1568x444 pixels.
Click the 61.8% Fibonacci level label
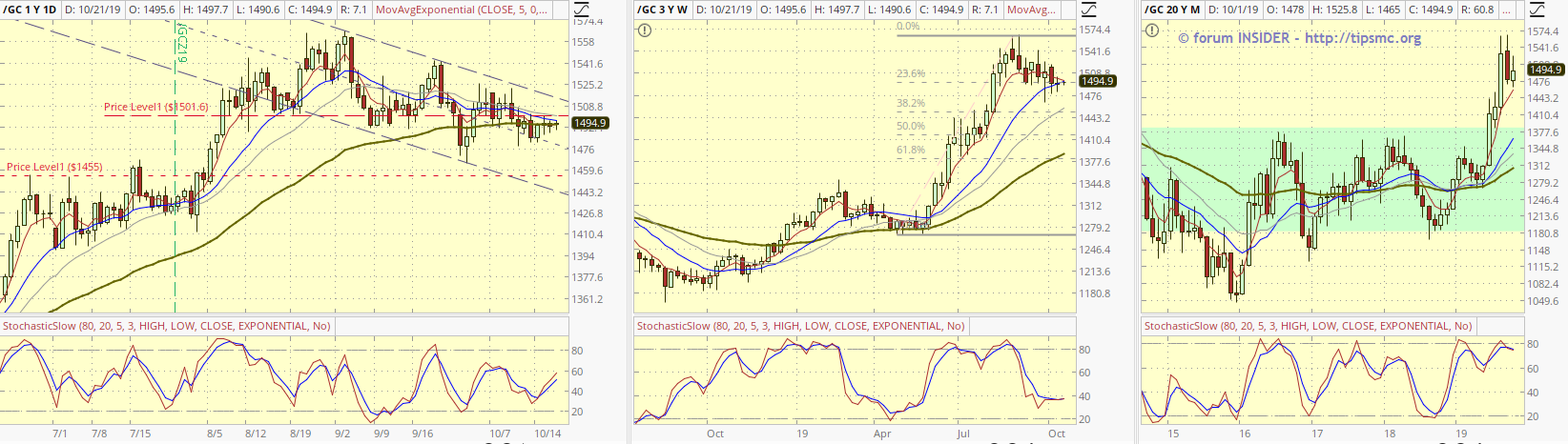click(910, 150)
